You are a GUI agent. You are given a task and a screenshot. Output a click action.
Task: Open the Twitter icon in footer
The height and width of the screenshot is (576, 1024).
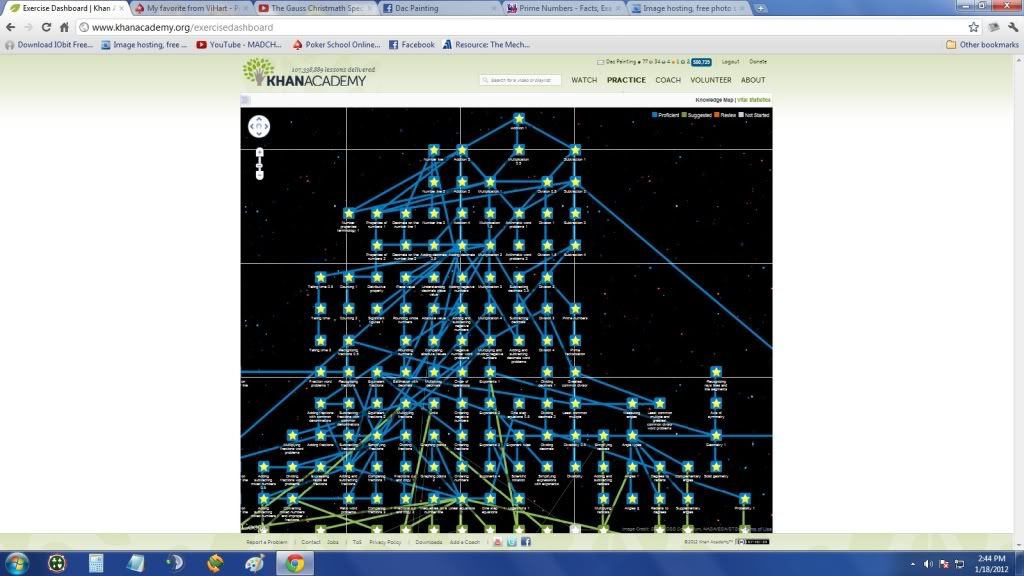pos(512,542)
